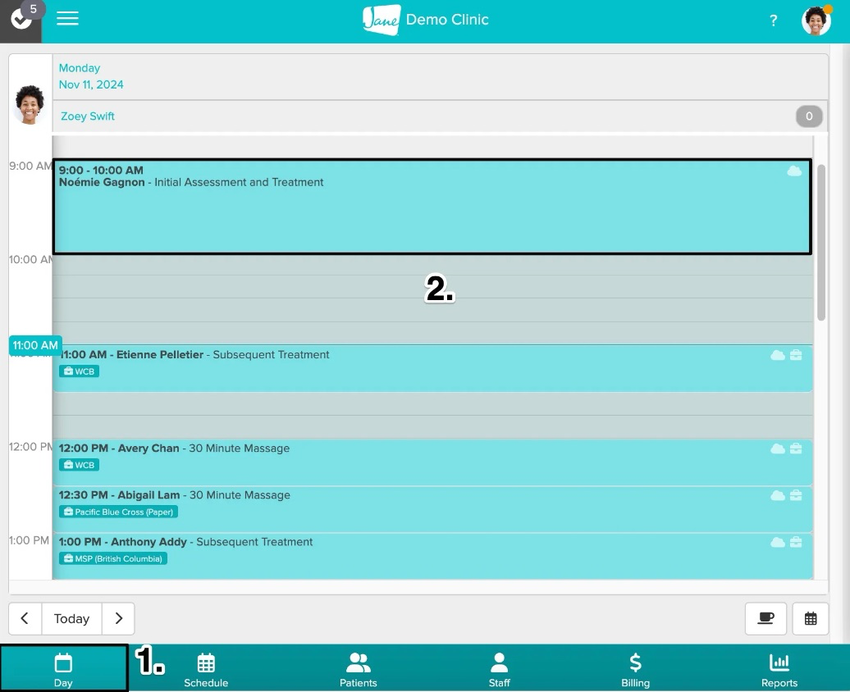Open Avery Chan 12:00 PM appointment
The height and width of the screenshot is (692, 850).
(432, 462)
